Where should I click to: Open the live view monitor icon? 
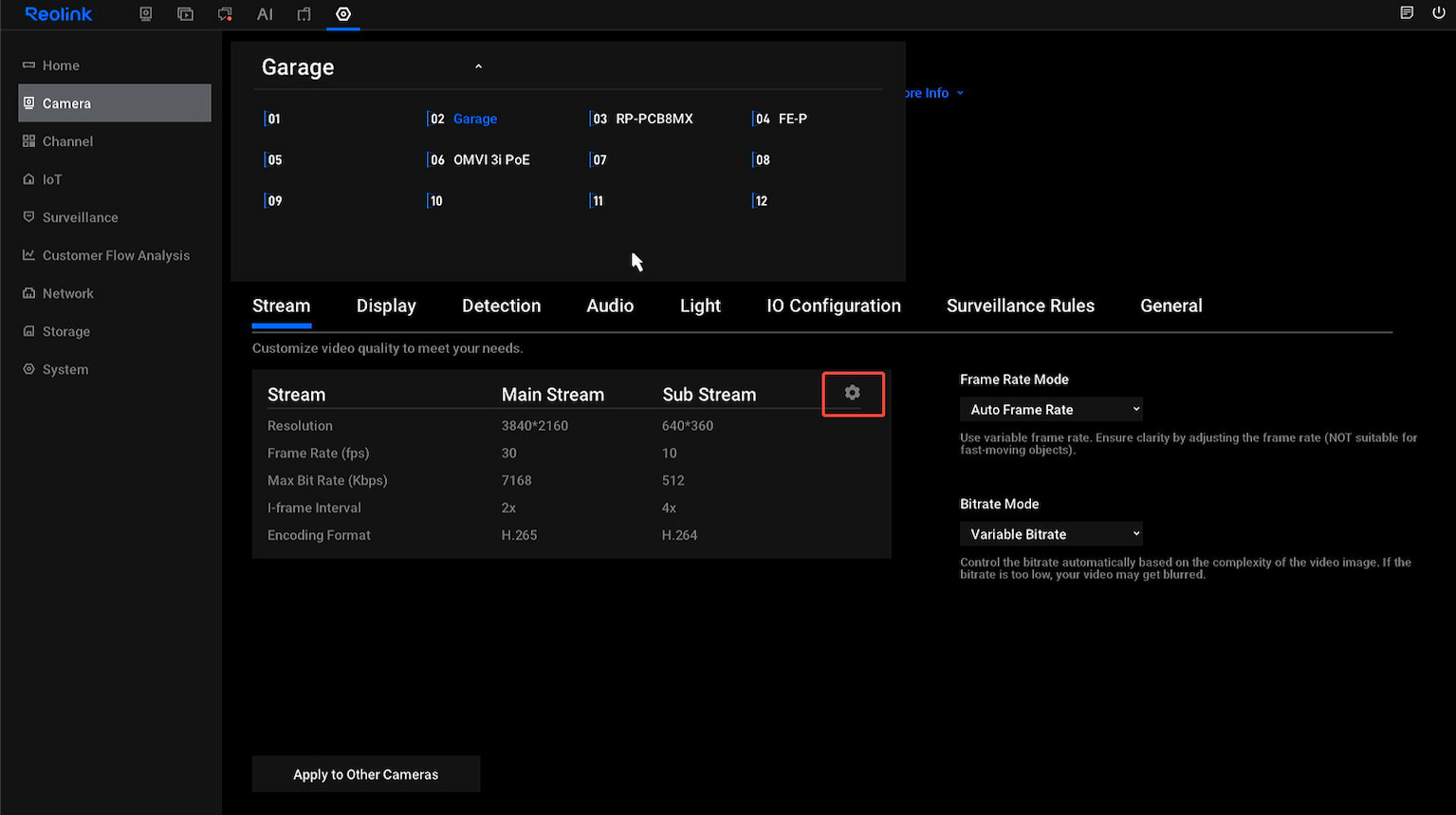coord(145,14)
